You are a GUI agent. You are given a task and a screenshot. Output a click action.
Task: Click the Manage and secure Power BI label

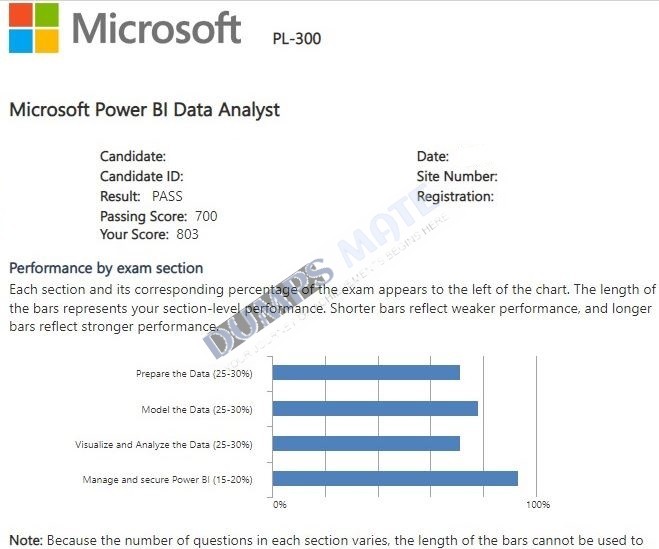168,480
